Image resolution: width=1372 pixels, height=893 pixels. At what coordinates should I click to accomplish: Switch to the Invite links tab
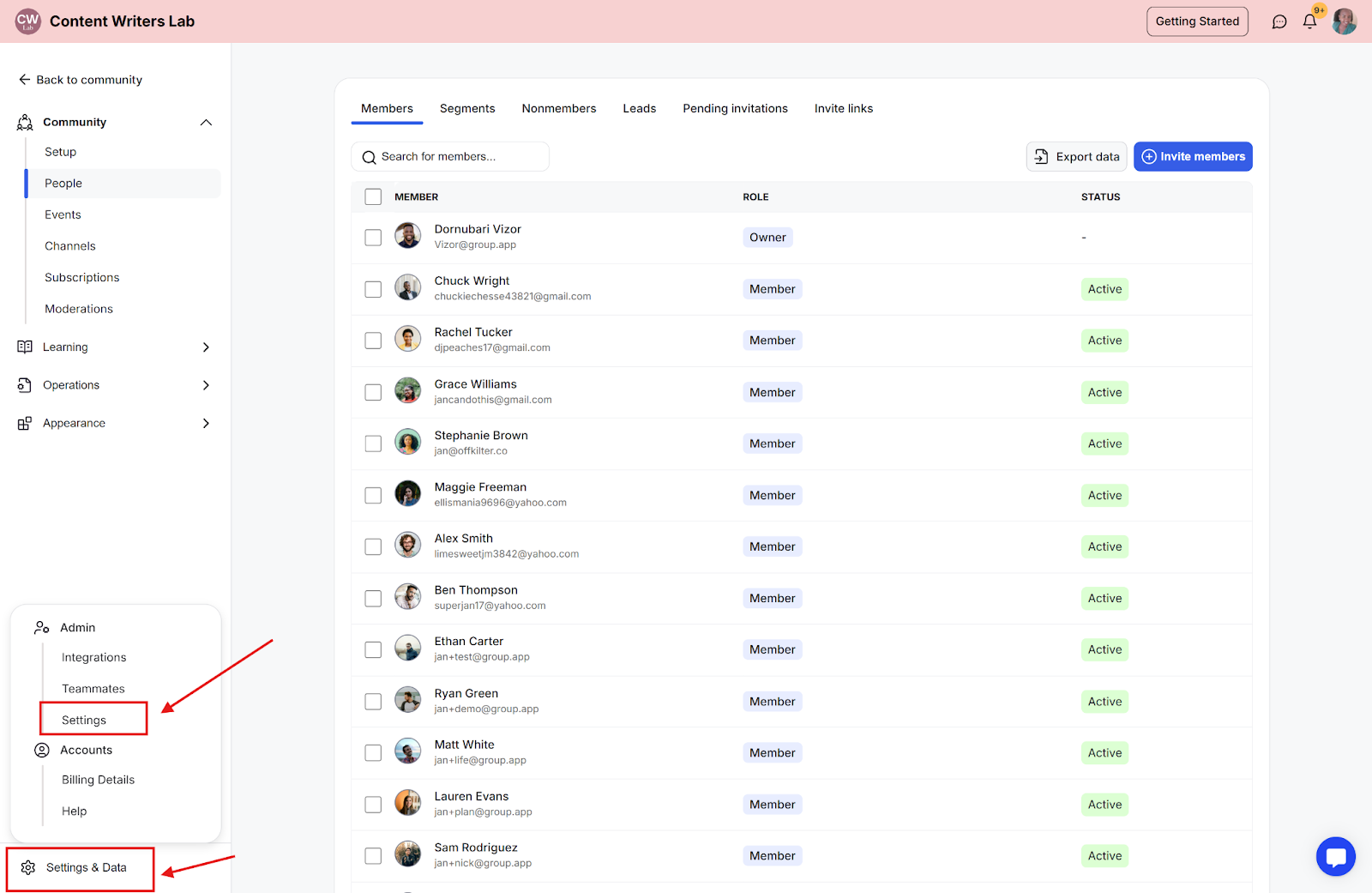[844, 109]
